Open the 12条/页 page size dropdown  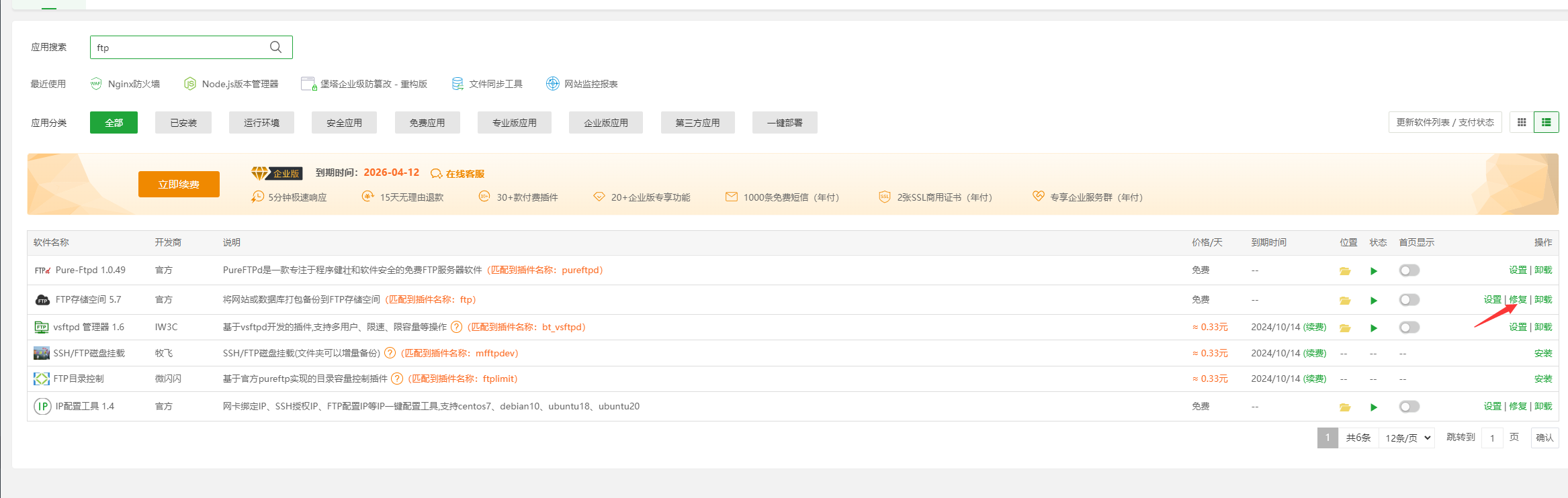[x=1407, y=438]
